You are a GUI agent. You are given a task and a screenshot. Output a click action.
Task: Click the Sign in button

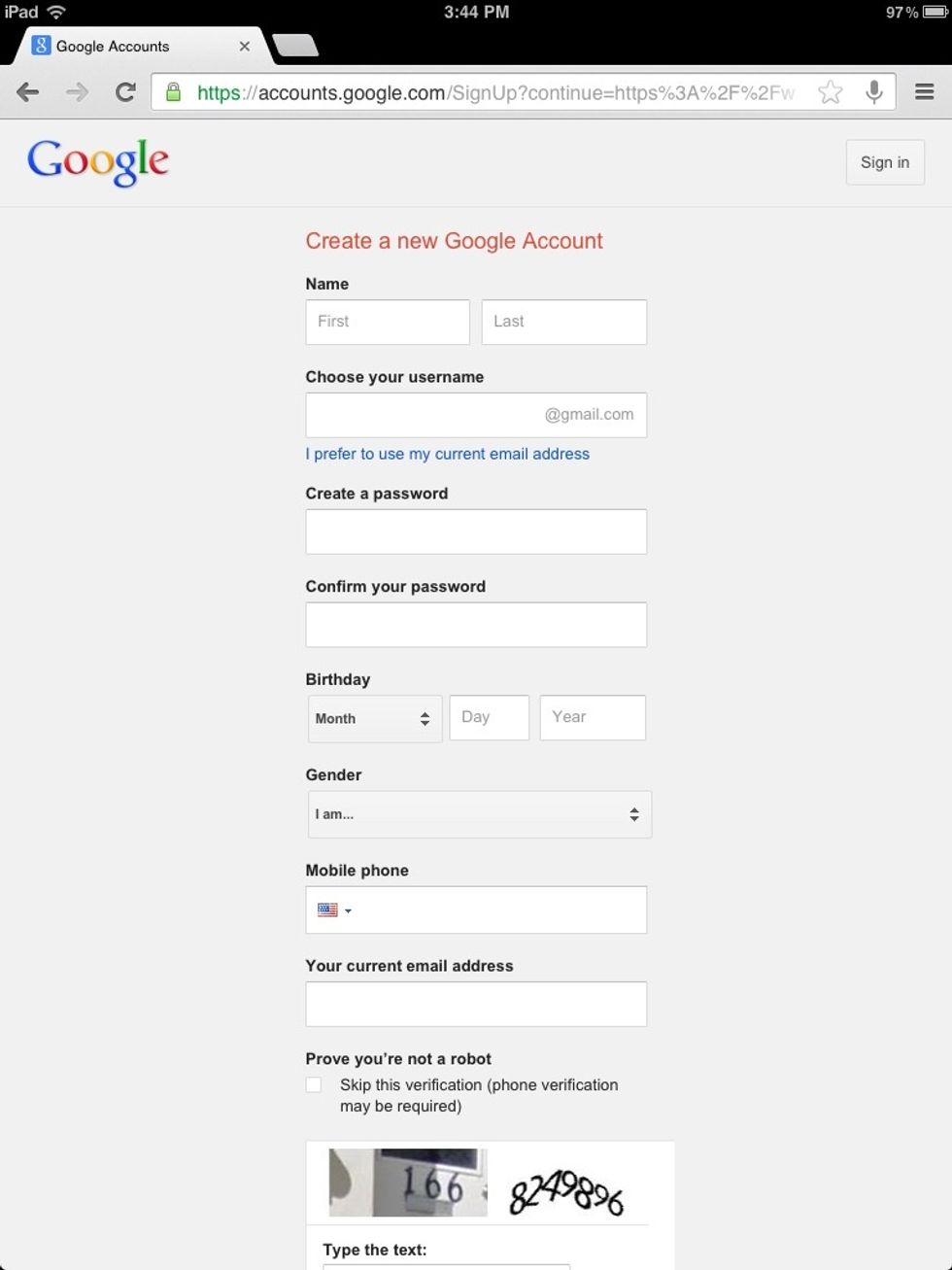(x=883, y=162)
